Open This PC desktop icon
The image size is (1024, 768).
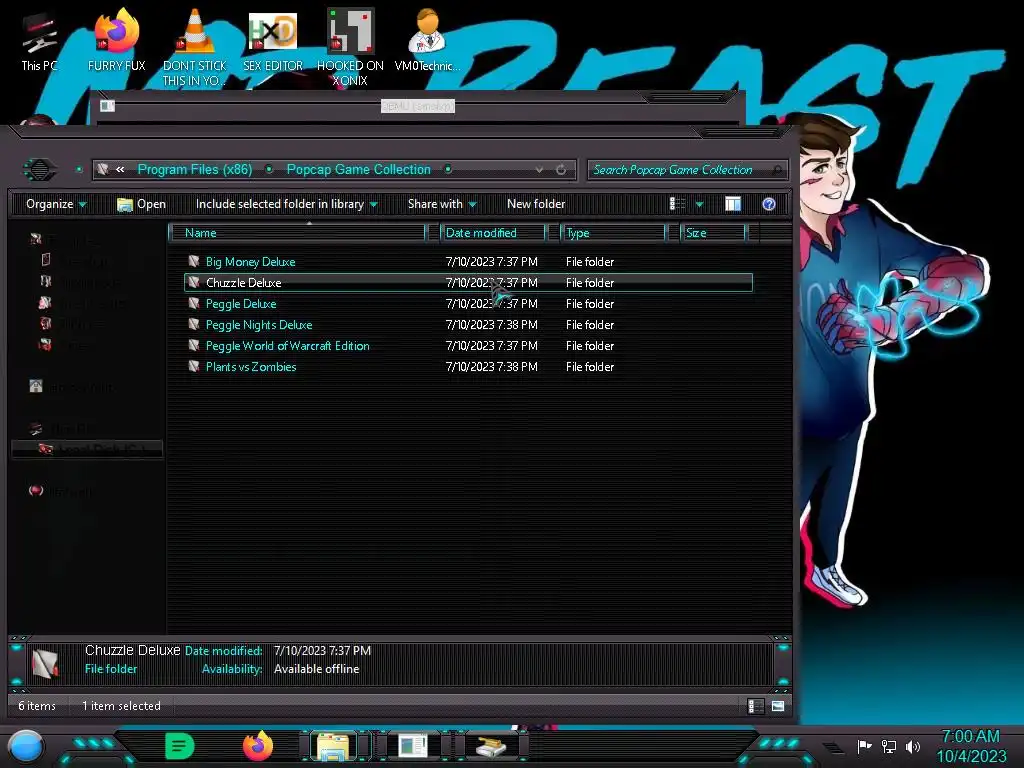click(39, 39)
